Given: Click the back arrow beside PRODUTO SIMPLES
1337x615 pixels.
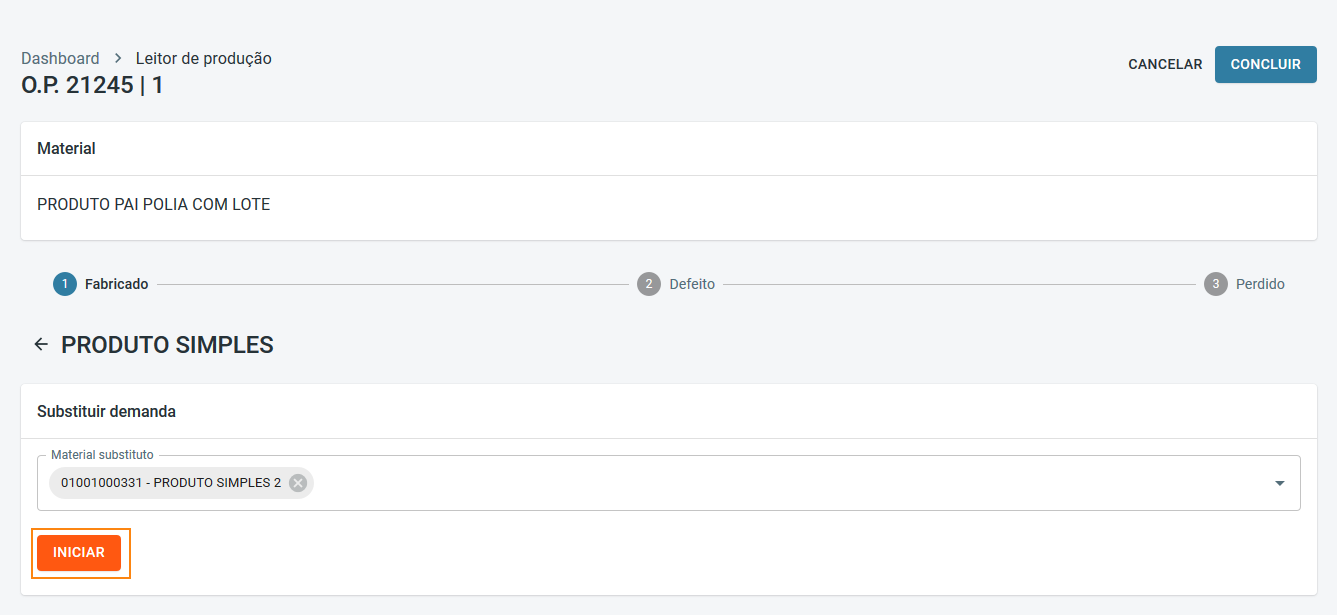Looking at the screenshot, I should (41, 345).
